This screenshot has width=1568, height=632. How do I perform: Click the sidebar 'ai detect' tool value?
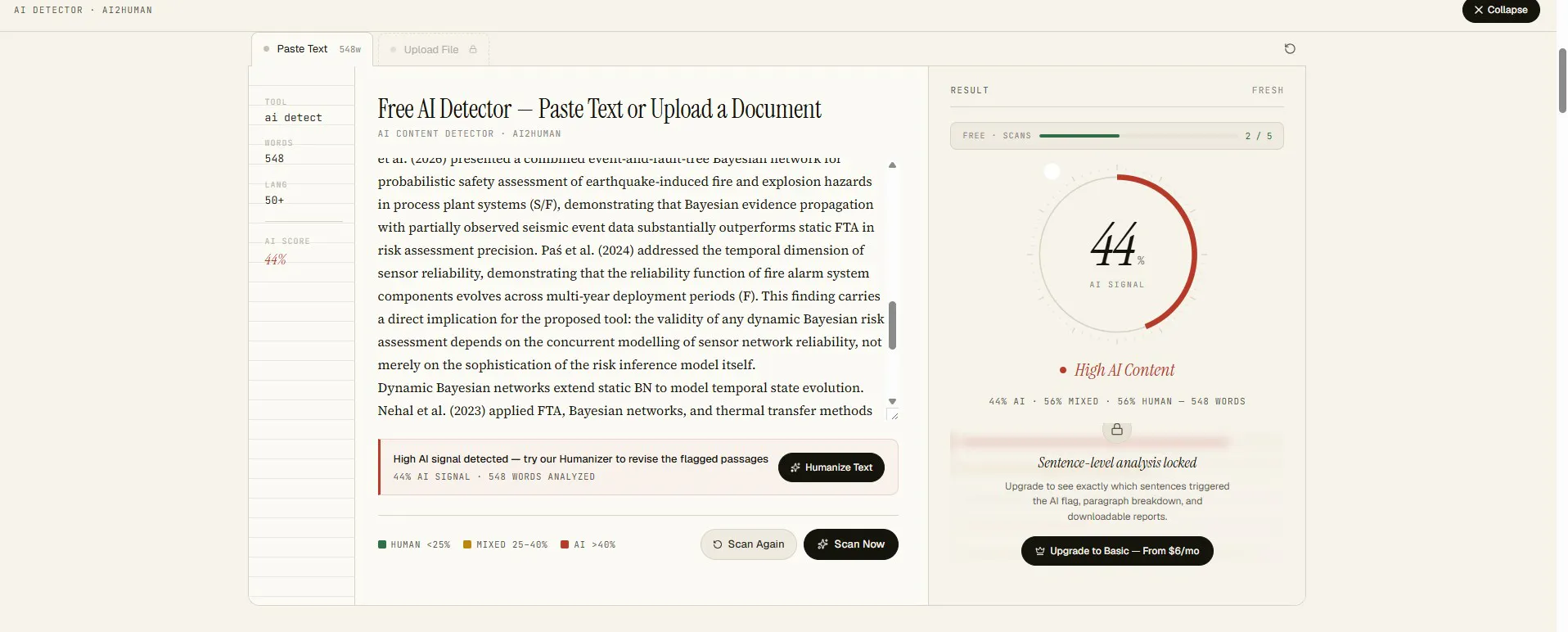click(293, 118)
